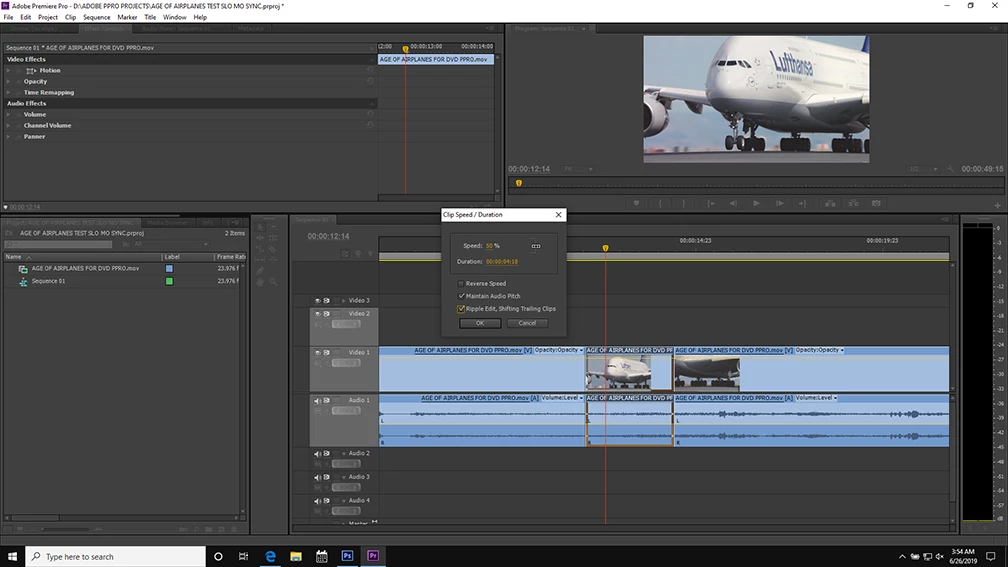Click blue label swatch for AGE OF AIRPLANES
The width and height of the screenshot is (1008, 567).
(x=169, y=269)
